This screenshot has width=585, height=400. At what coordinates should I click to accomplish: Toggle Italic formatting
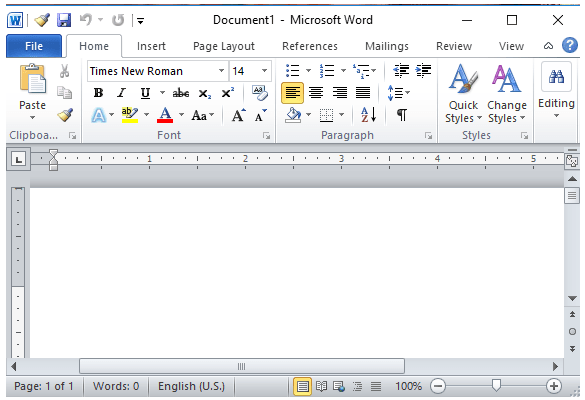point(122,93)
